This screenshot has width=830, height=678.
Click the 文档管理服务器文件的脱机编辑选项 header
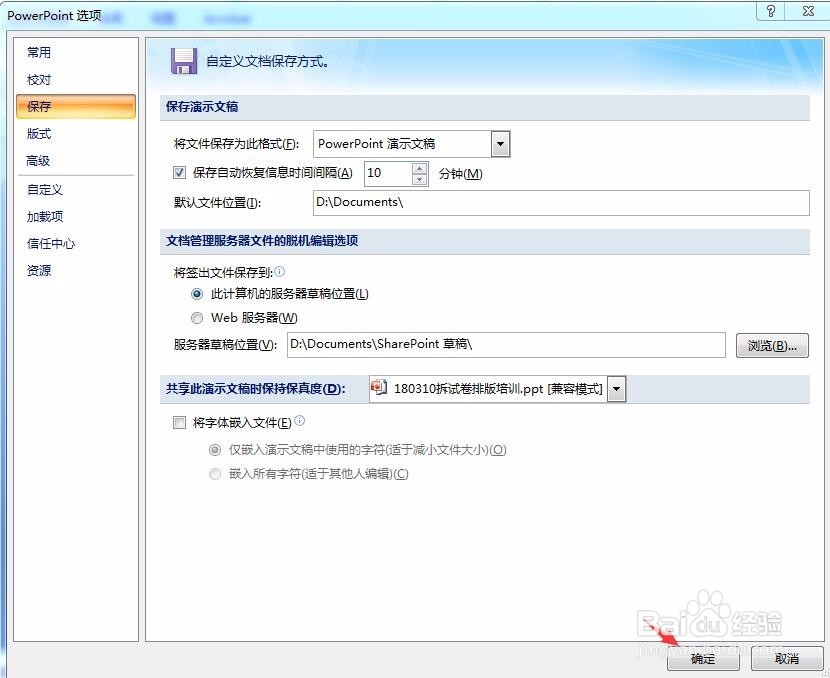tap(262, 241)
